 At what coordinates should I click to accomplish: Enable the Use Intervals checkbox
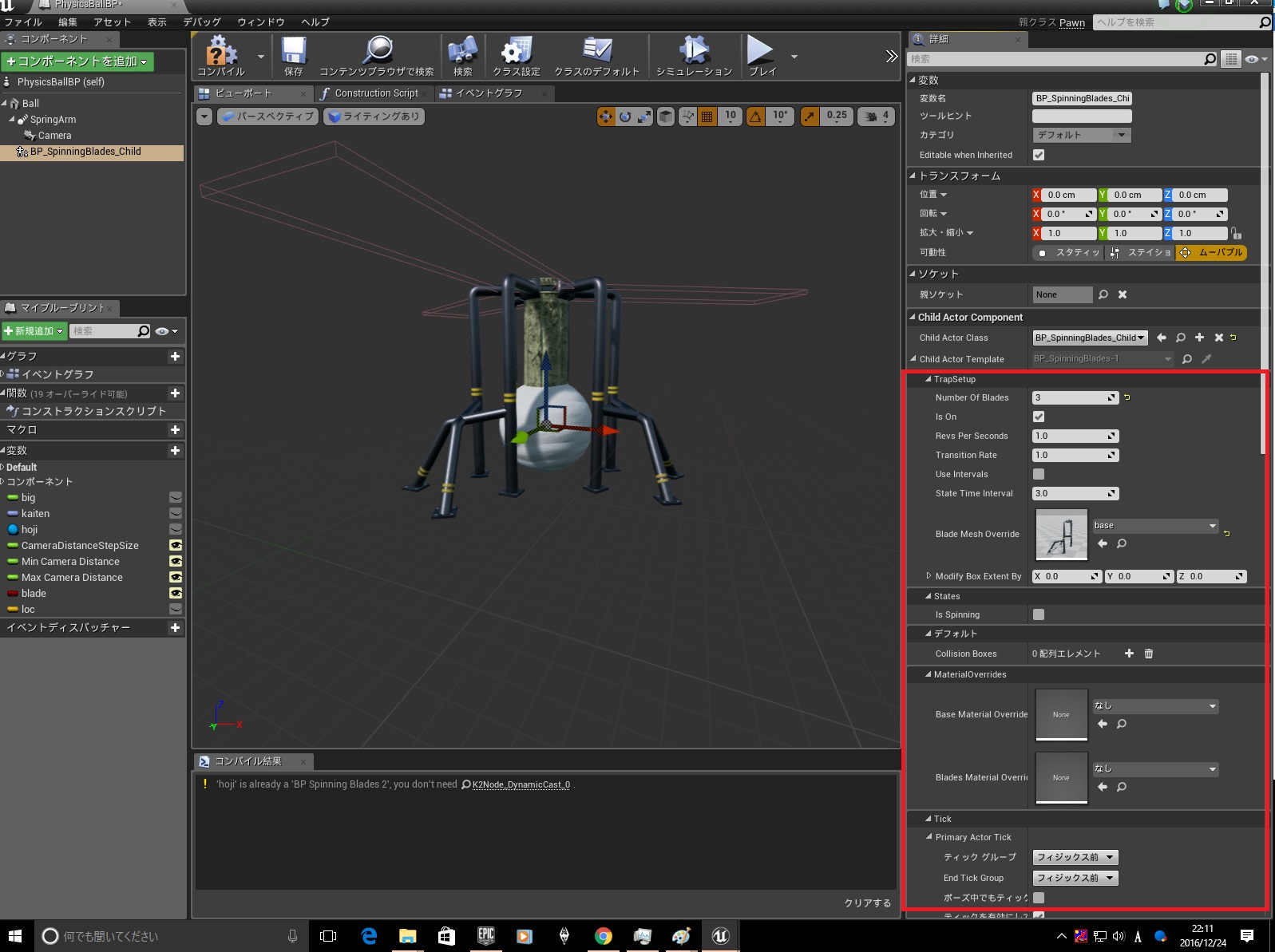[1039, 474]
